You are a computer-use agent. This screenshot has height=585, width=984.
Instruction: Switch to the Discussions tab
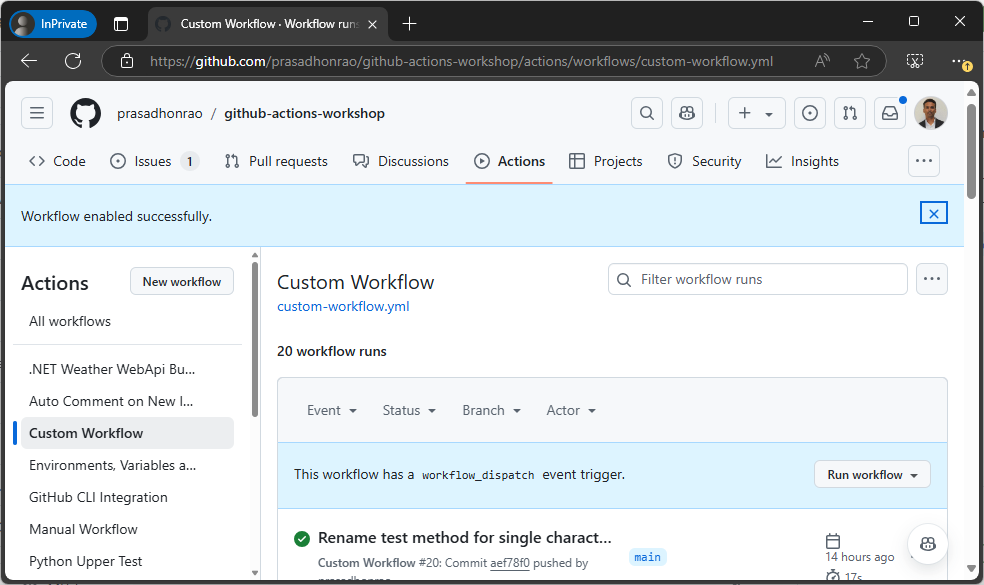pyautogui.click(x=401, y=161)
